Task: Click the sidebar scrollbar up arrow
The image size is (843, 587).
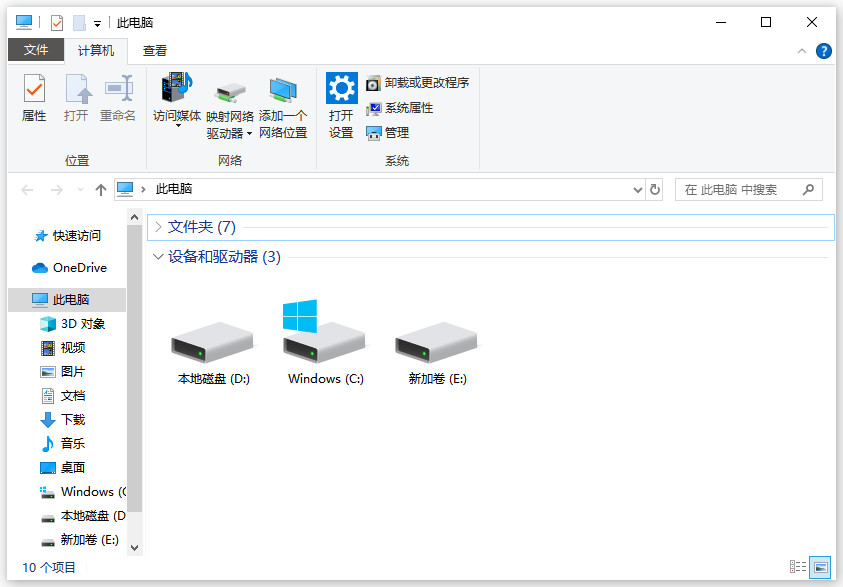Action: (134, 217)
